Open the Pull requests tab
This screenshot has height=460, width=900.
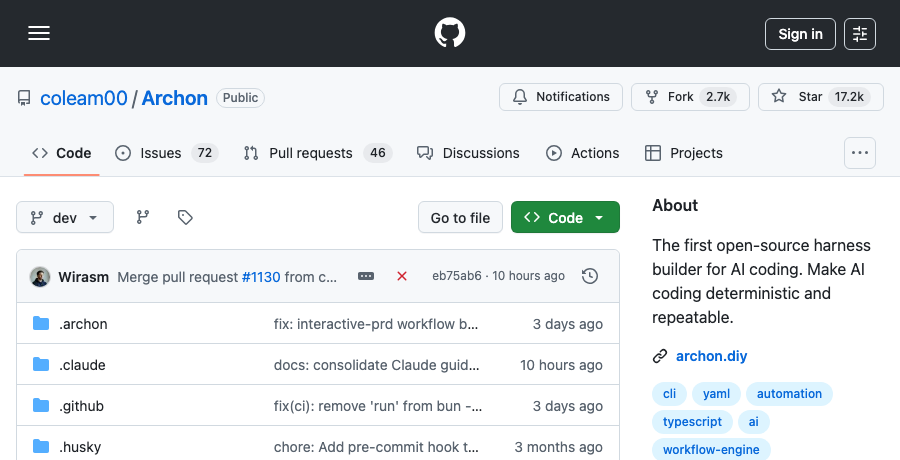318,153
